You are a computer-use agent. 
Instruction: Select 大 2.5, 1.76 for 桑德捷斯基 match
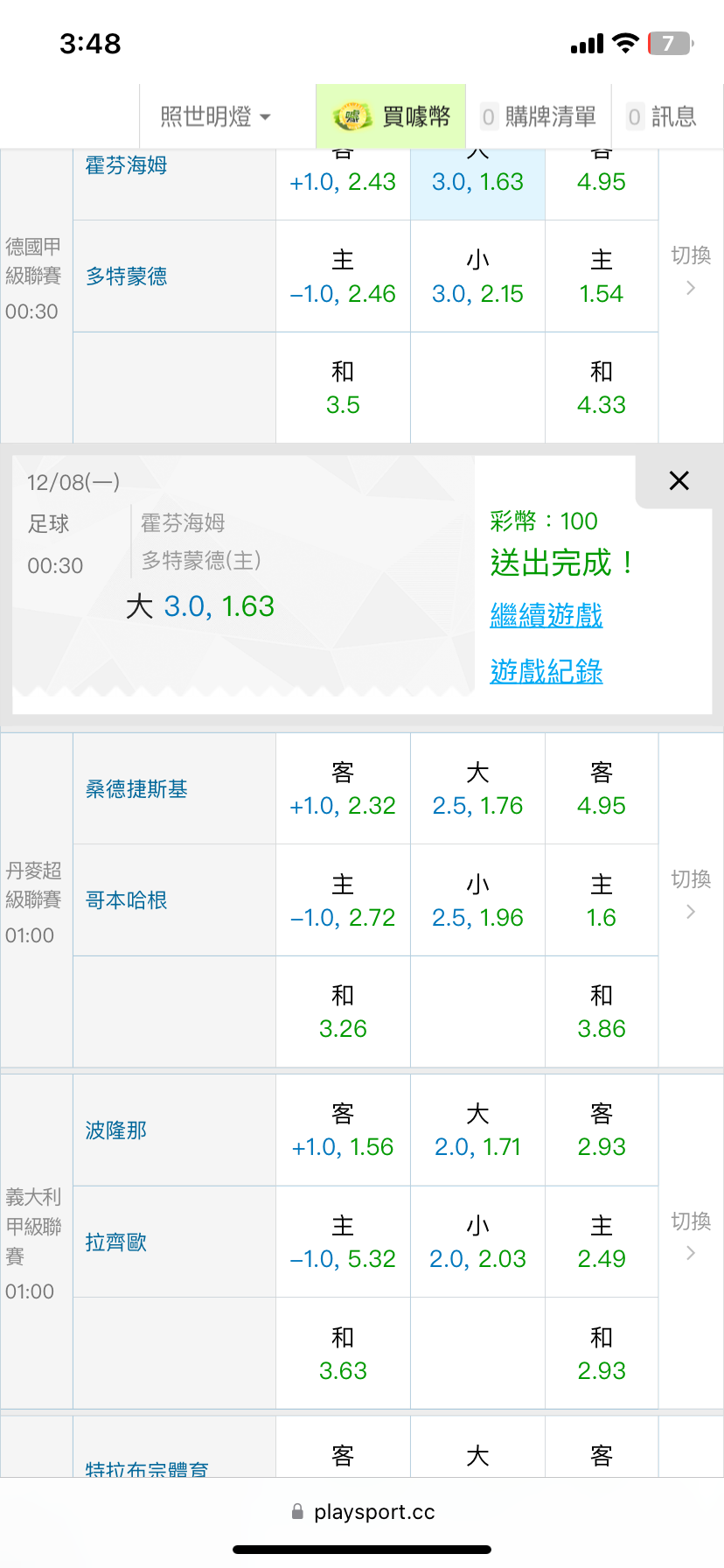pos(477,788)
